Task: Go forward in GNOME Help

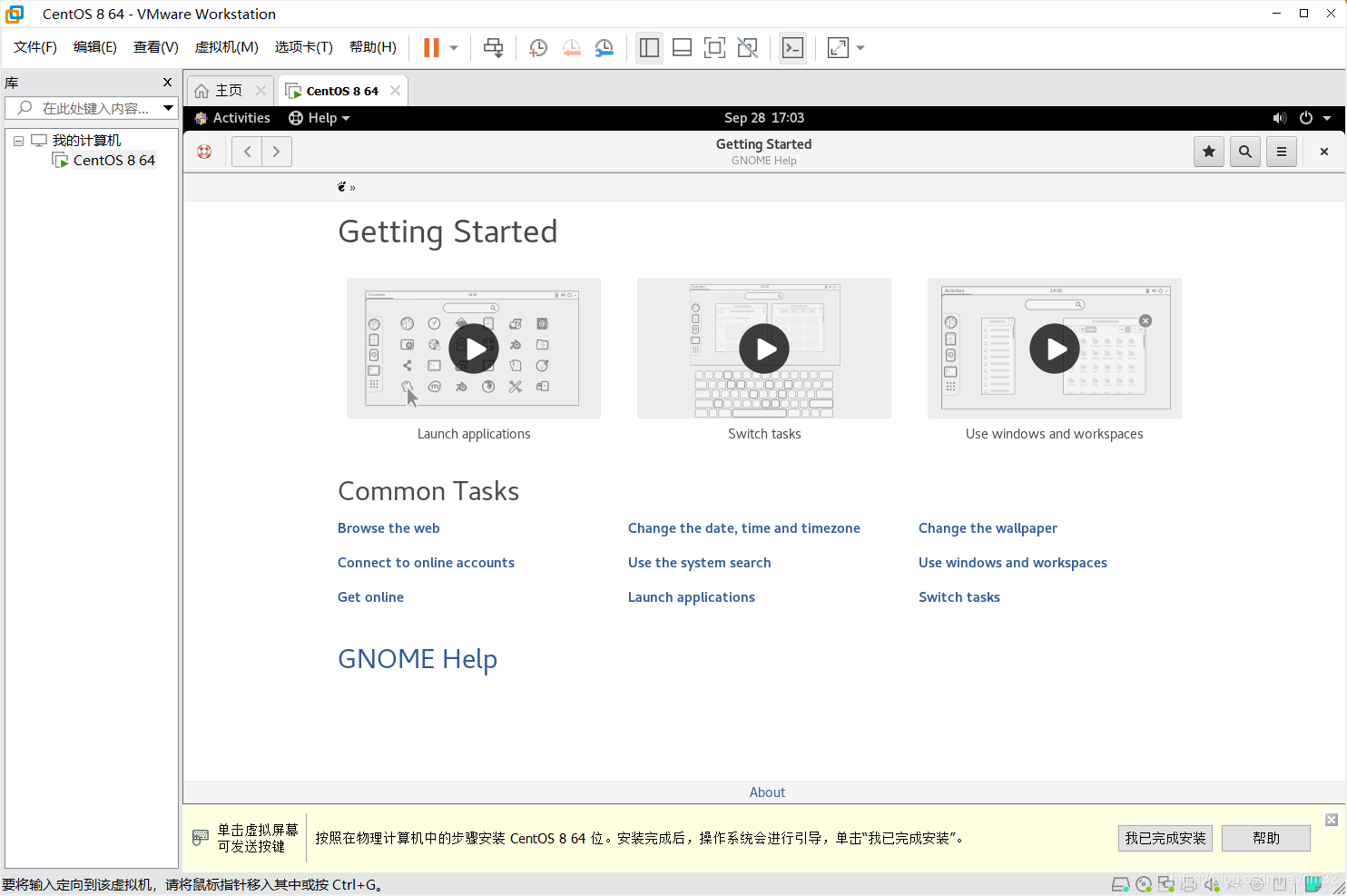Action: [277, 152]
